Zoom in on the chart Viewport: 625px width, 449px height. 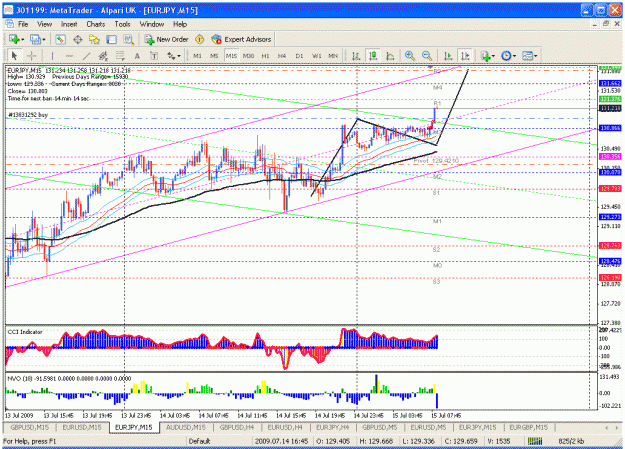coord(410,56)
